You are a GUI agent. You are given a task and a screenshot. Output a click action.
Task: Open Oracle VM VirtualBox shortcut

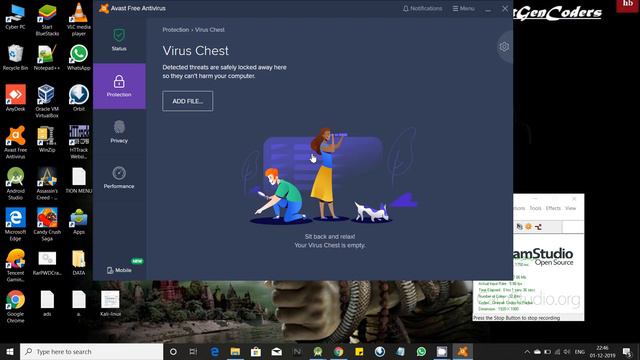[47, 101]
